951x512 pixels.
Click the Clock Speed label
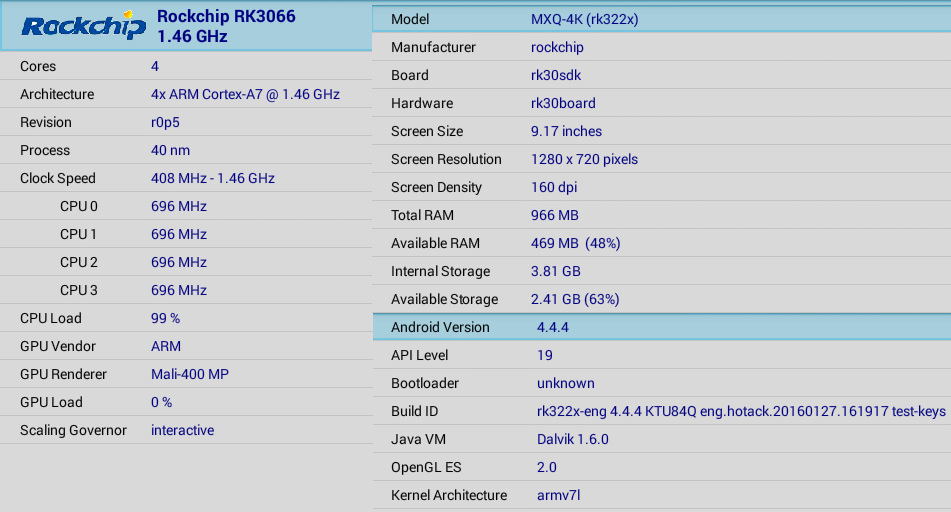click(58, 178)
